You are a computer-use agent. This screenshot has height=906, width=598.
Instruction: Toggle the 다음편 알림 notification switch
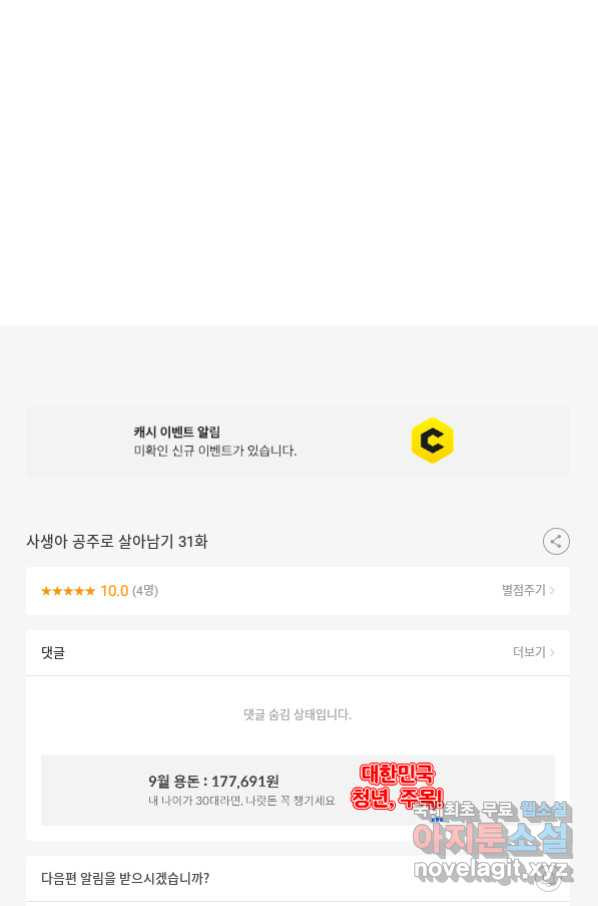[547, 879]
